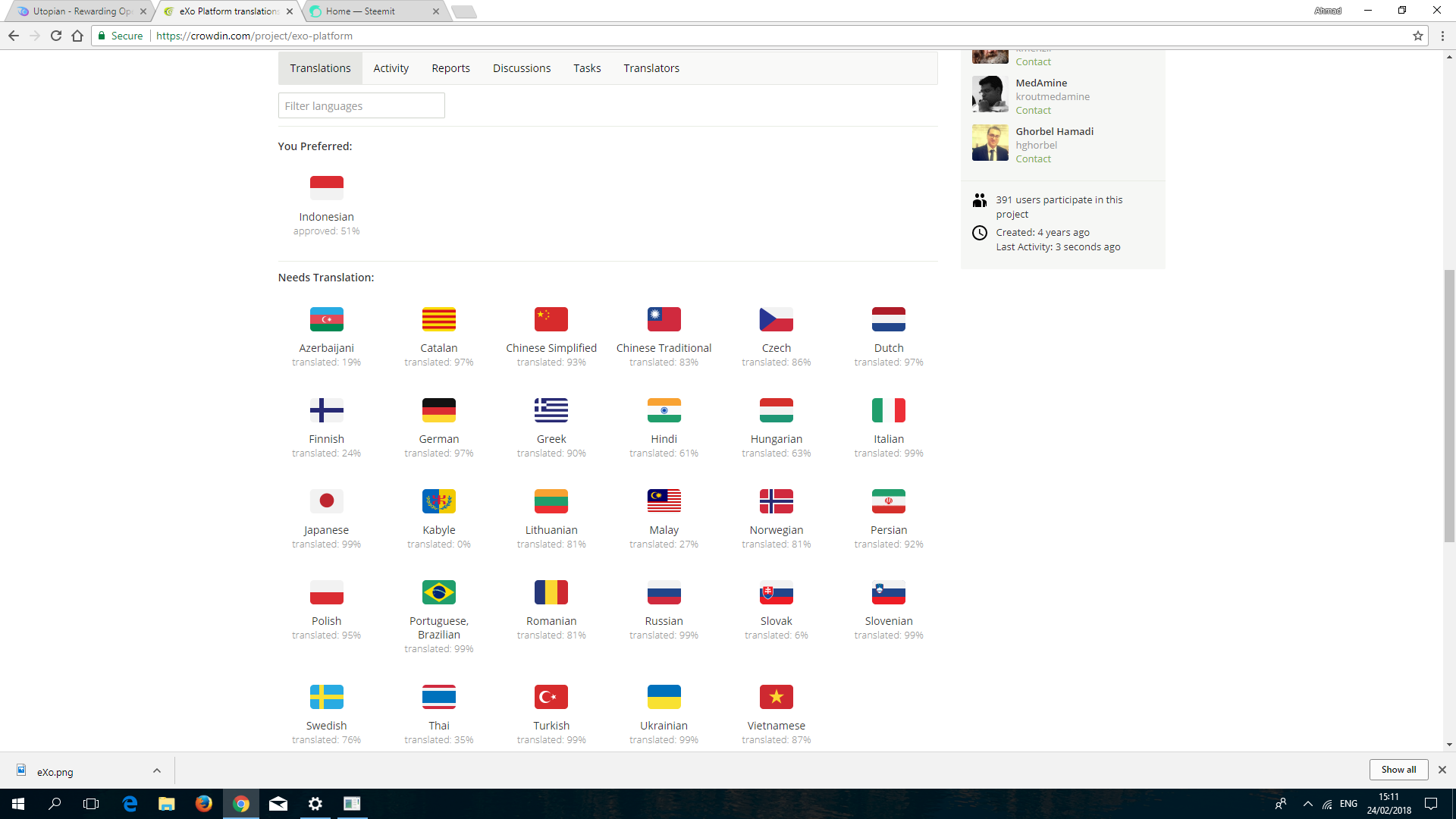Expand the eXo.png download options
This screenshot has height=819, width=1456.
156,770
